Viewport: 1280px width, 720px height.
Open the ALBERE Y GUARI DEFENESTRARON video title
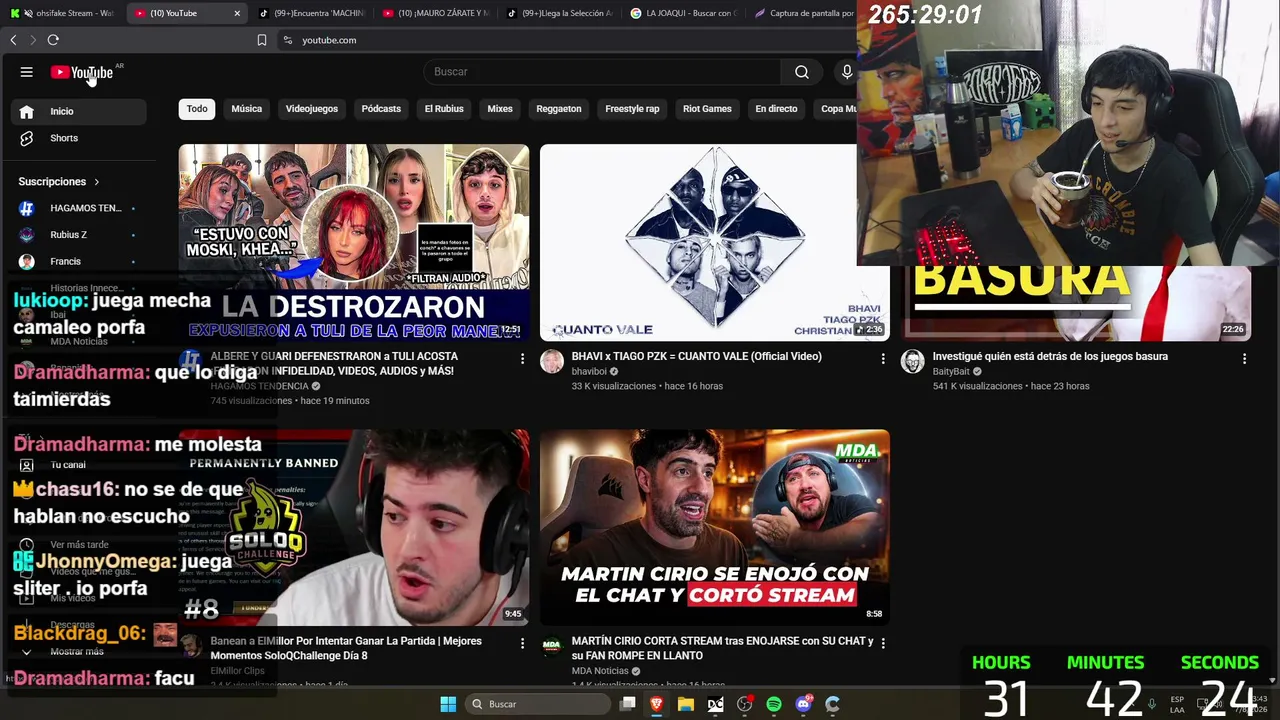[x=334, y=363]
